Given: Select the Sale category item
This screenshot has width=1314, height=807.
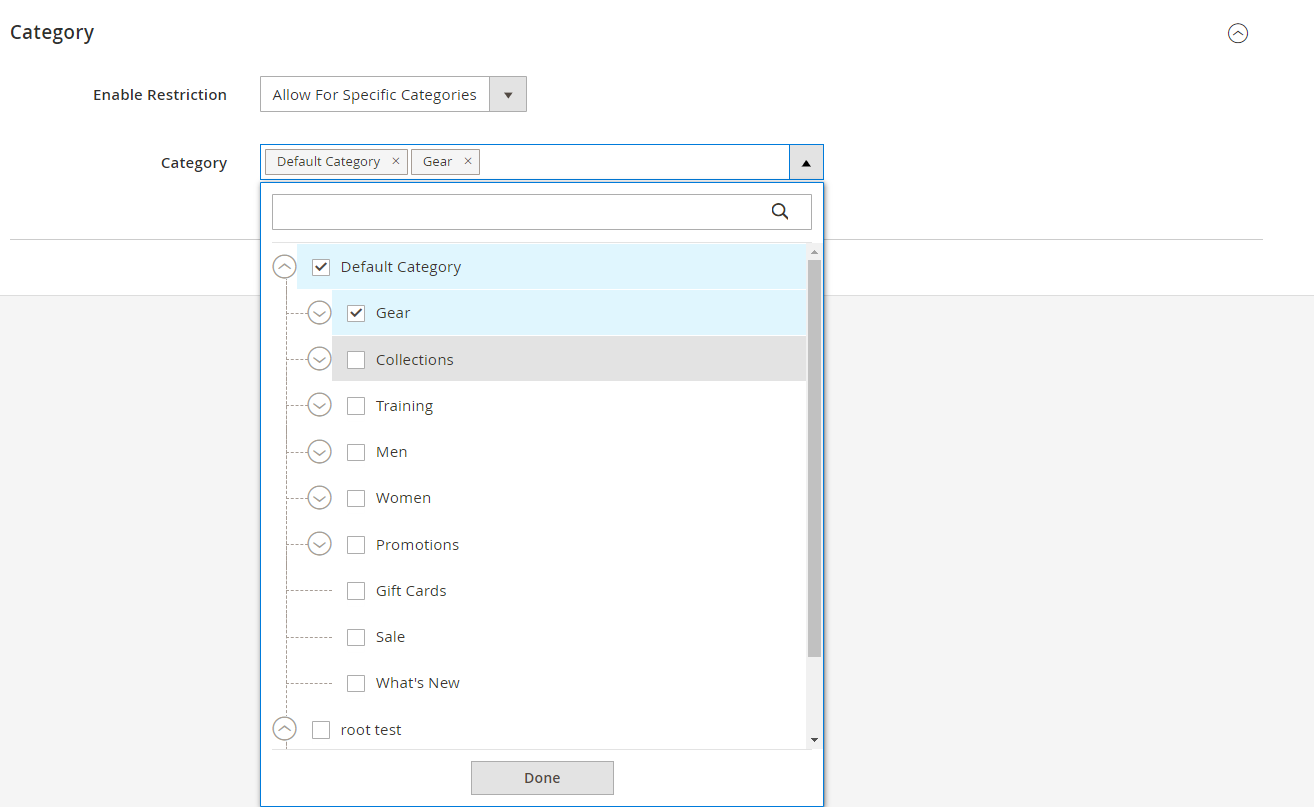Looking at the screenshot, I should pyautogui.click(x=356, y=637).
